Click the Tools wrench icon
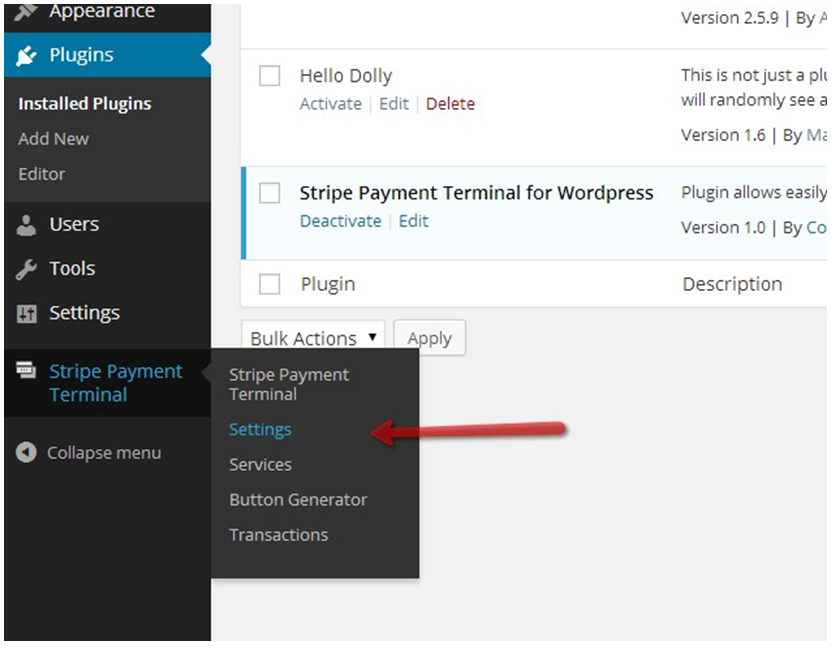The height and width of the screenshot is (649, 837). pos(26,269)
